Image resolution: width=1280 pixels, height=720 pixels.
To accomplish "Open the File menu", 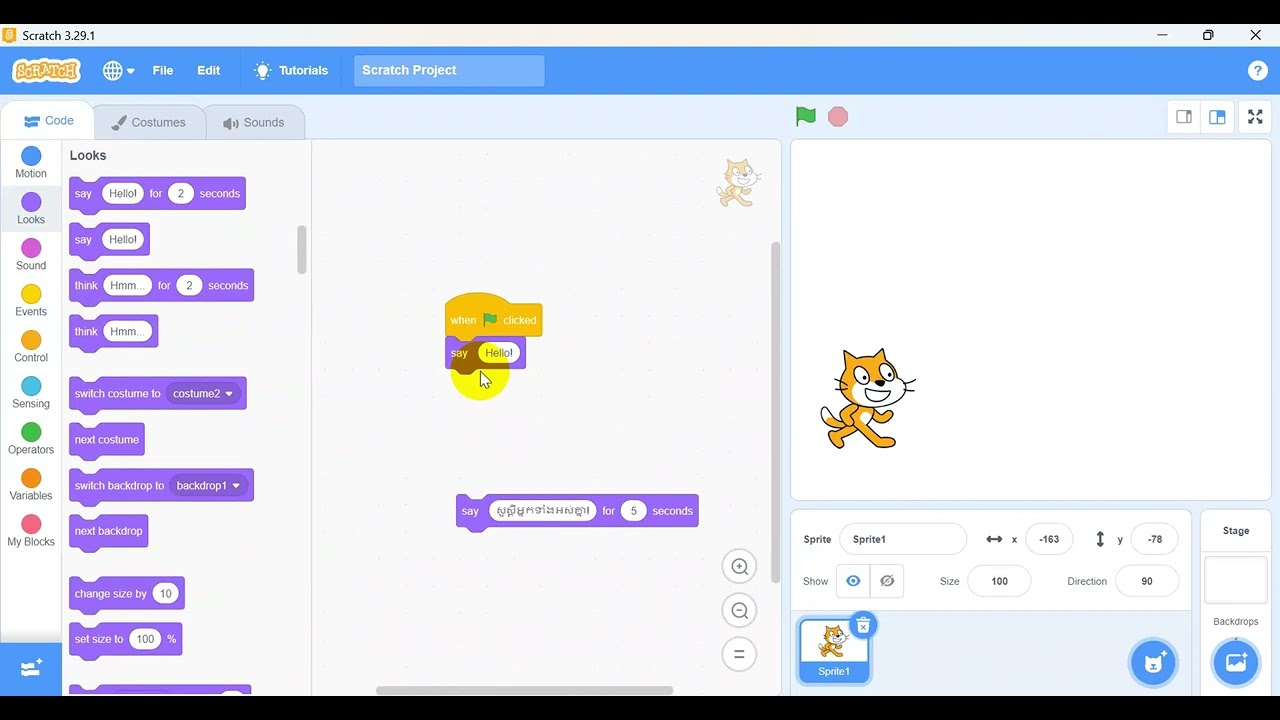I will [x=163, y=71].
